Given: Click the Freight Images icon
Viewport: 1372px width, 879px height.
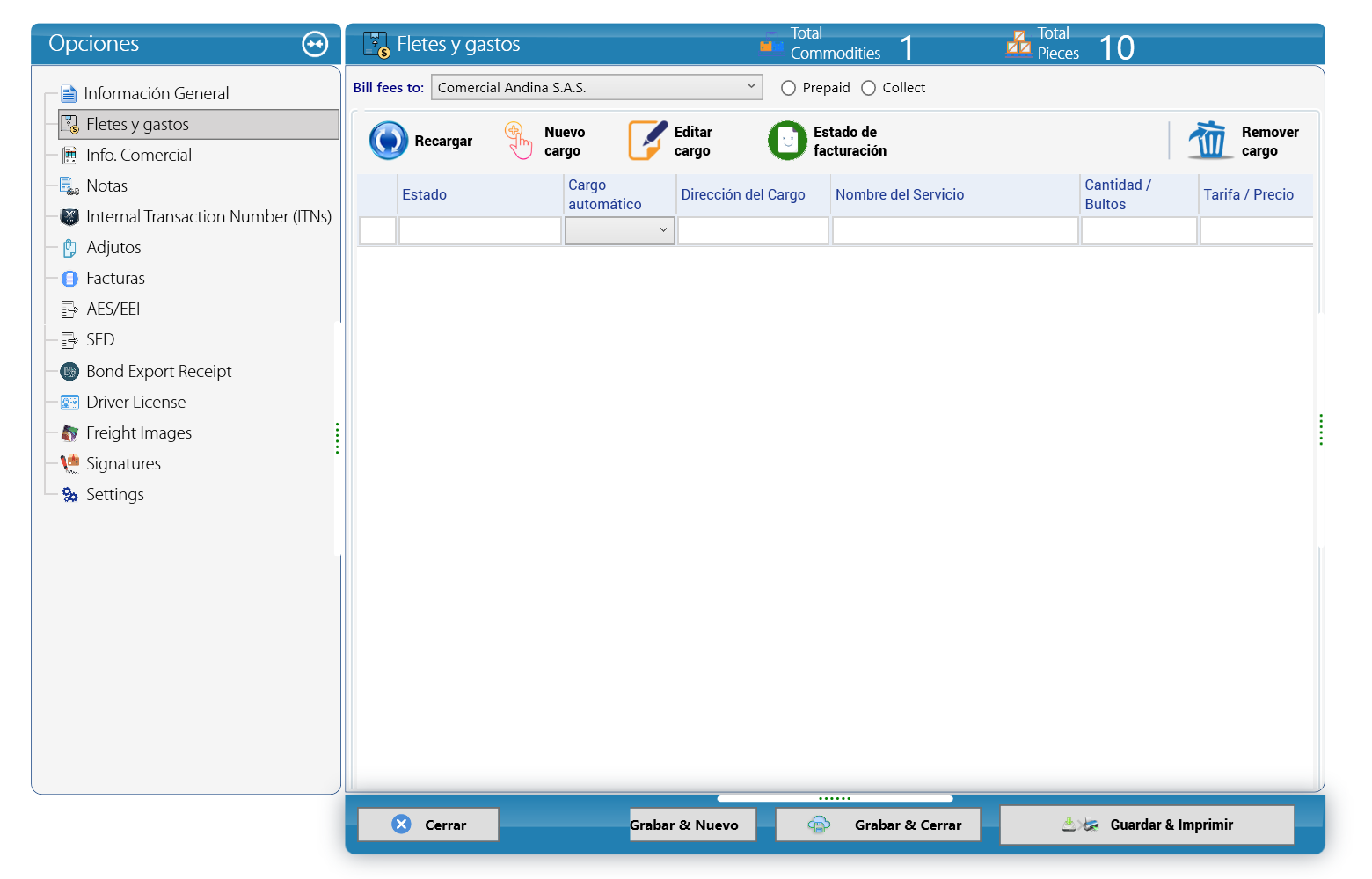Looking at the screenshot, I should tap(69, 433).
